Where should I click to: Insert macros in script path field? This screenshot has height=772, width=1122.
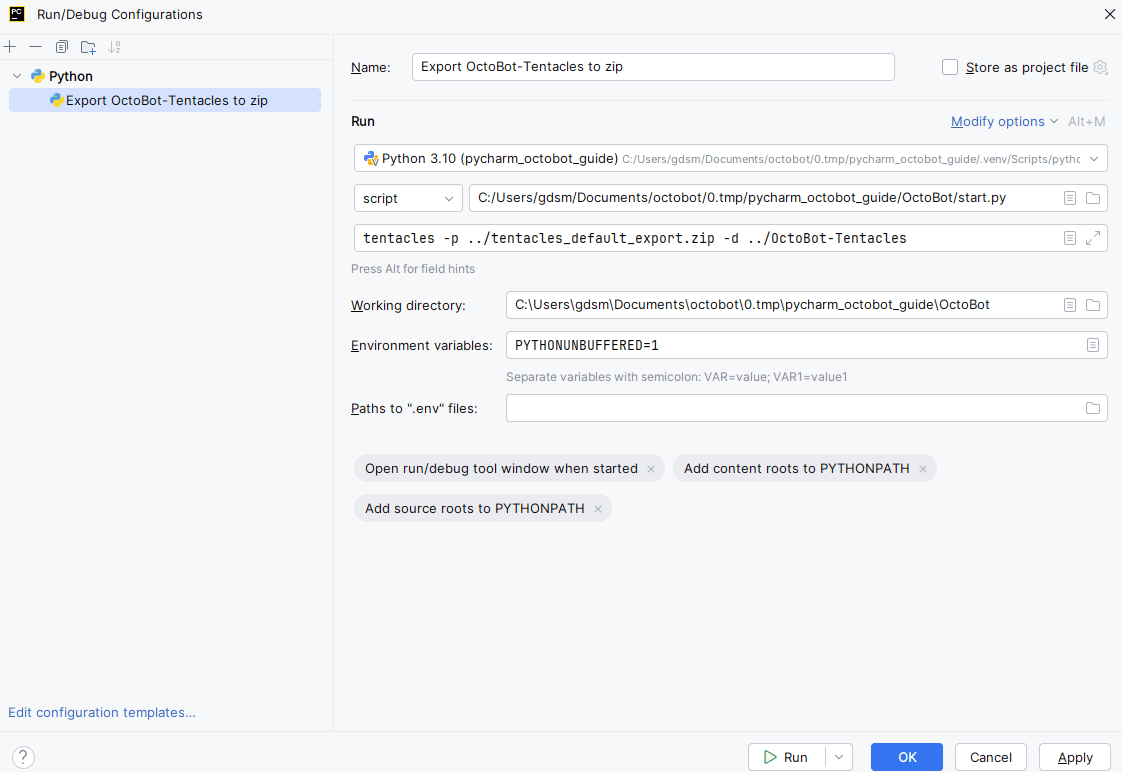[1070, 198]
